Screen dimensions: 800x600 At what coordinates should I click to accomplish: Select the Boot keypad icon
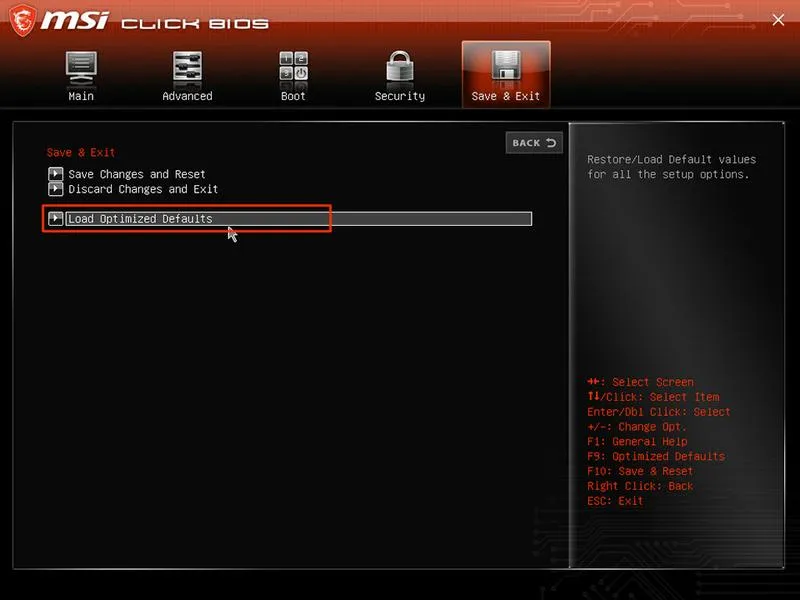coord(293,67)
